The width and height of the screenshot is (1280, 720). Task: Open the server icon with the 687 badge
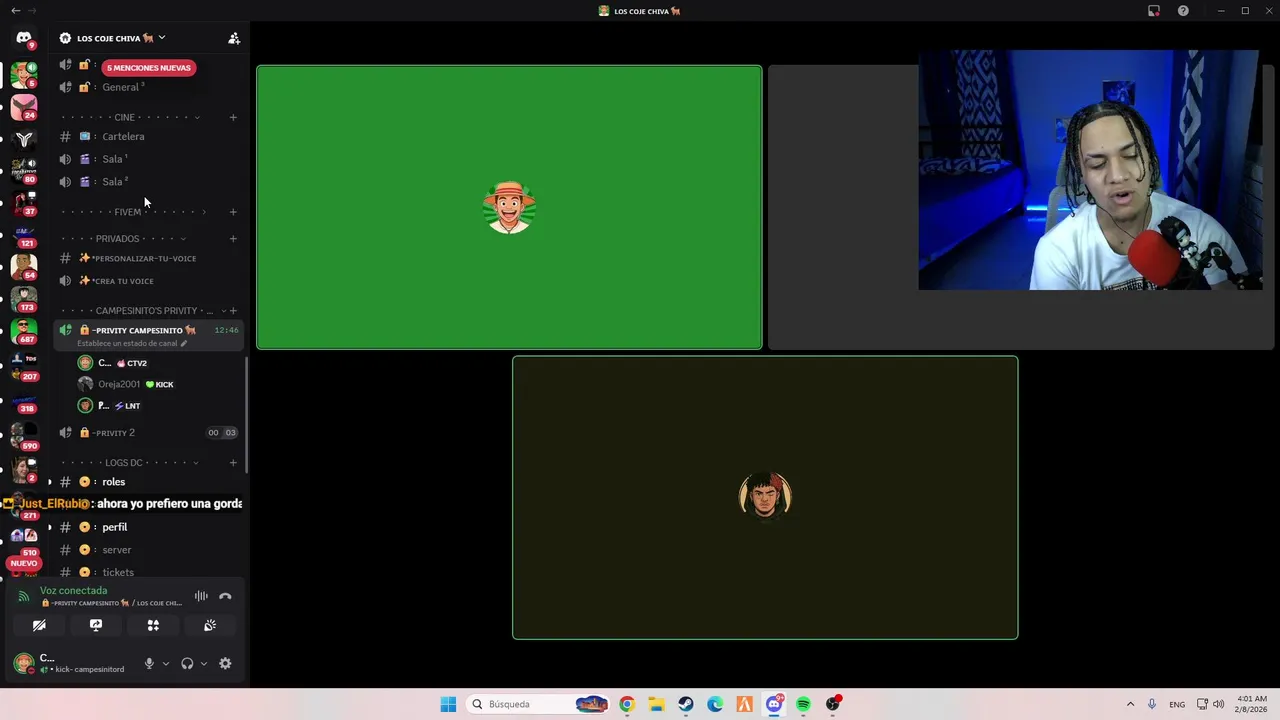[24, 330]
